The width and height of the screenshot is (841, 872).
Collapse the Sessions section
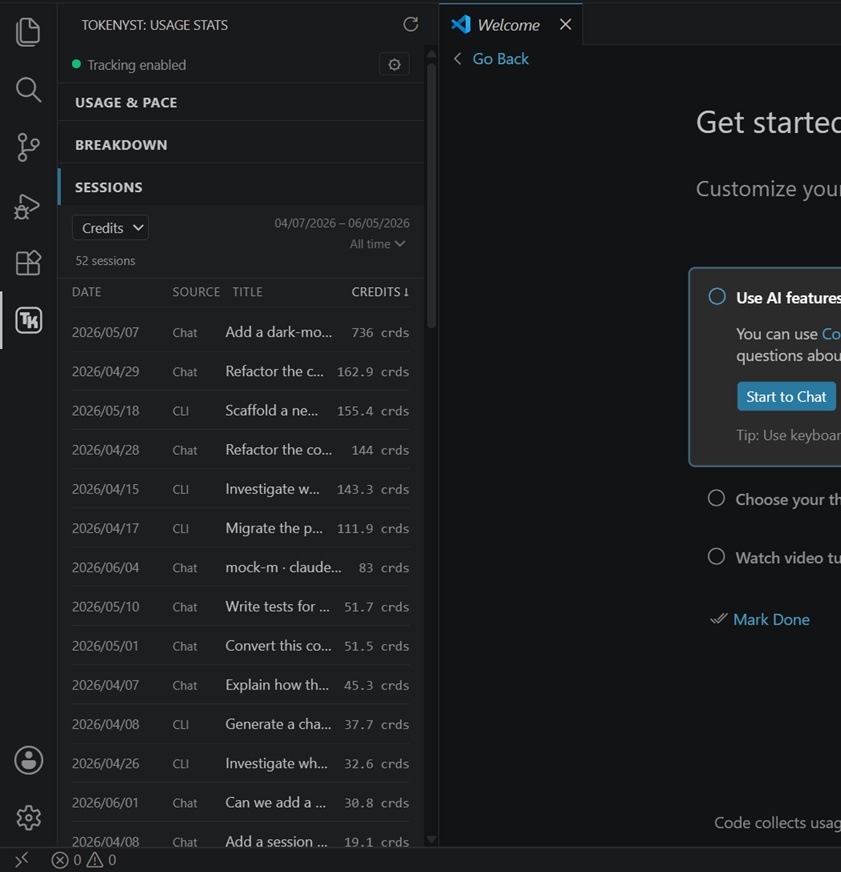[240, 187]
